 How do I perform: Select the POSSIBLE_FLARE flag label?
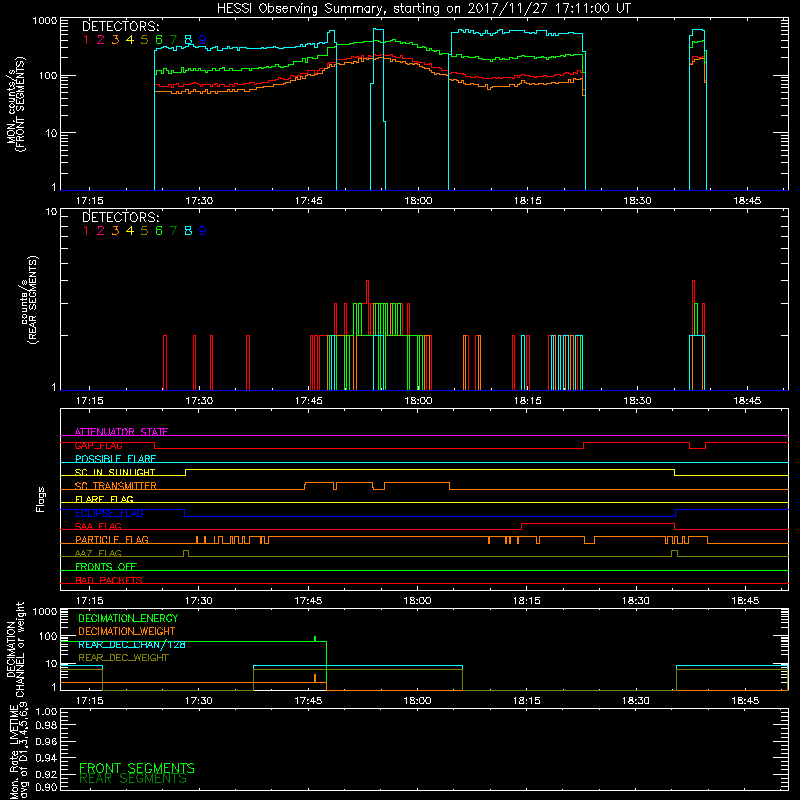click(x=115, y=459)
